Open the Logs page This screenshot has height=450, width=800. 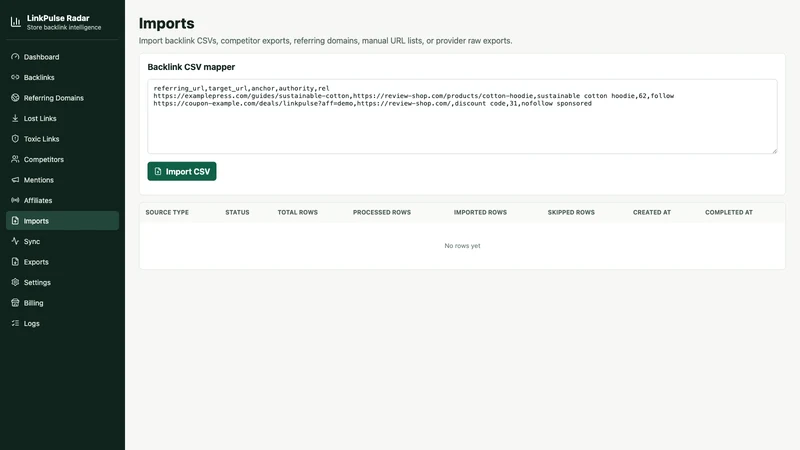(62, 323)
